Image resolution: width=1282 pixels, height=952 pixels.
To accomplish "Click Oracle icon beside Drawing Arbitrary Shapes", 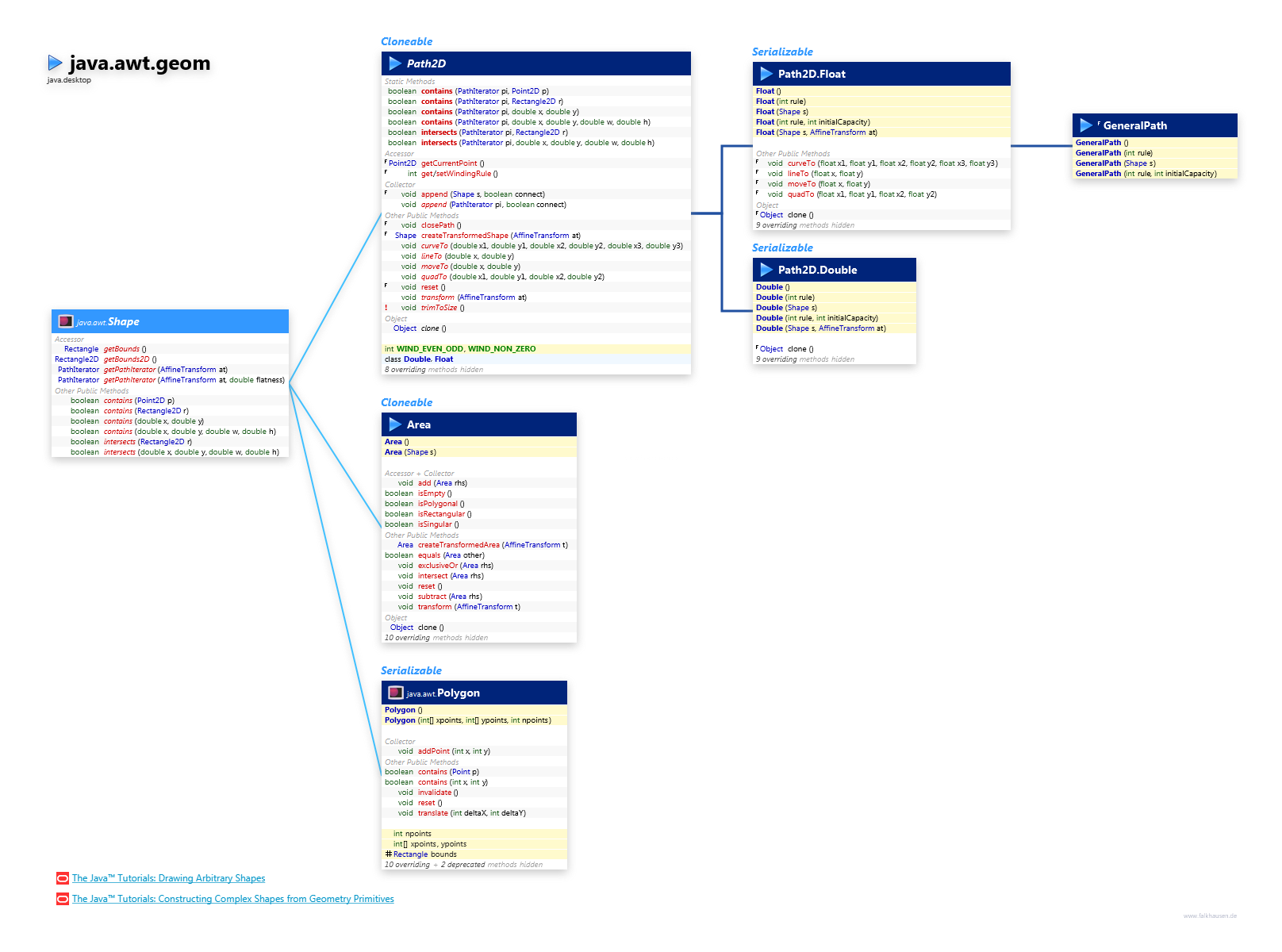I will (x=63, y=878).
